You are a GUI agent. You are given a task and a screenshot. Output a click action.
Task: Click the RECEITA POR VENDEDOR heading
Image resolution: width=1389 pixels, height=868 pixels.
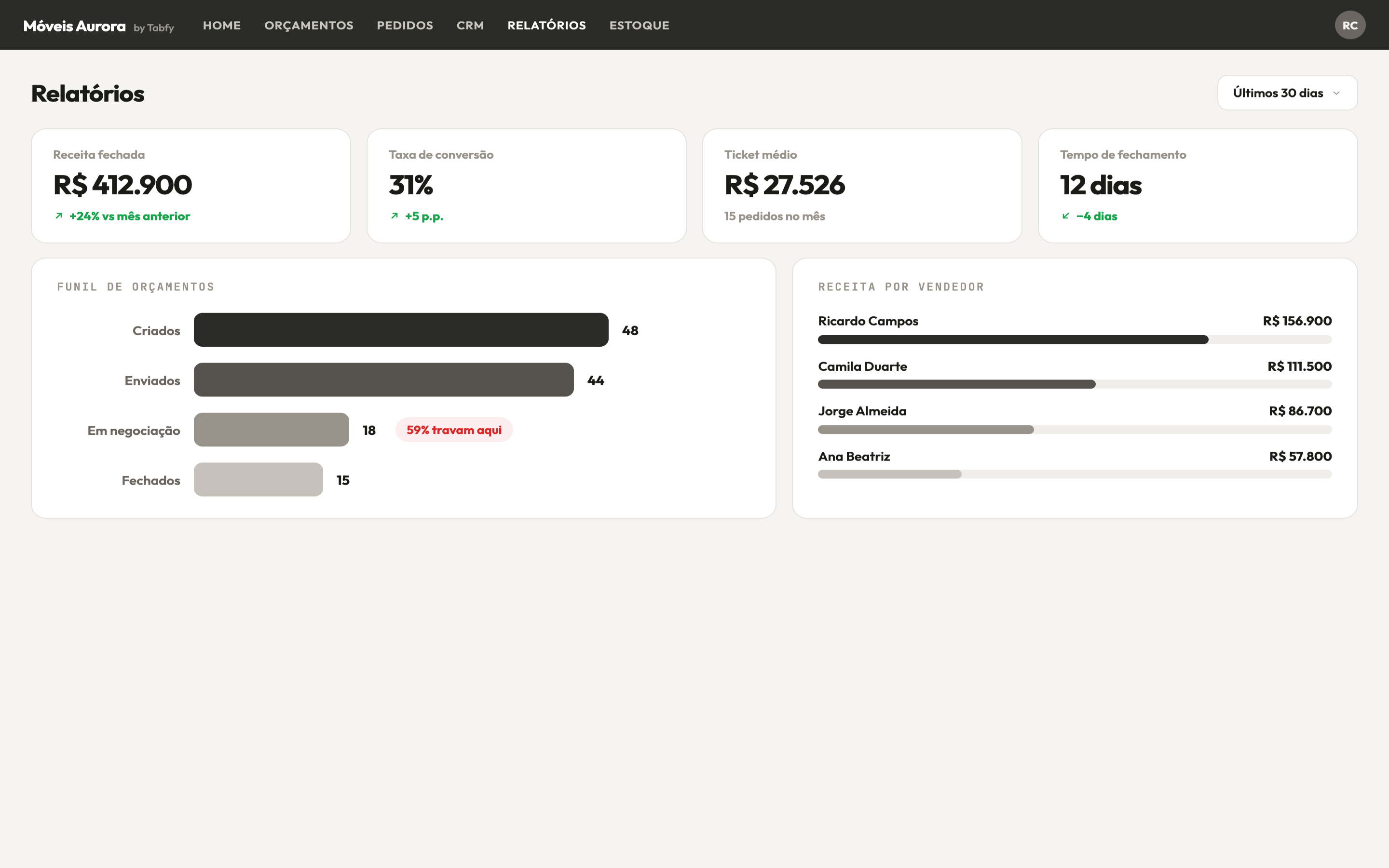[x=900, y=286]
